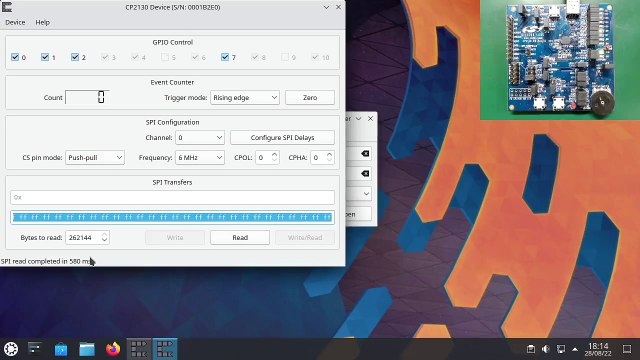Toggle GPIO 1 checkbox
Screen dimensions: 640x360
[x=45, y=57]
